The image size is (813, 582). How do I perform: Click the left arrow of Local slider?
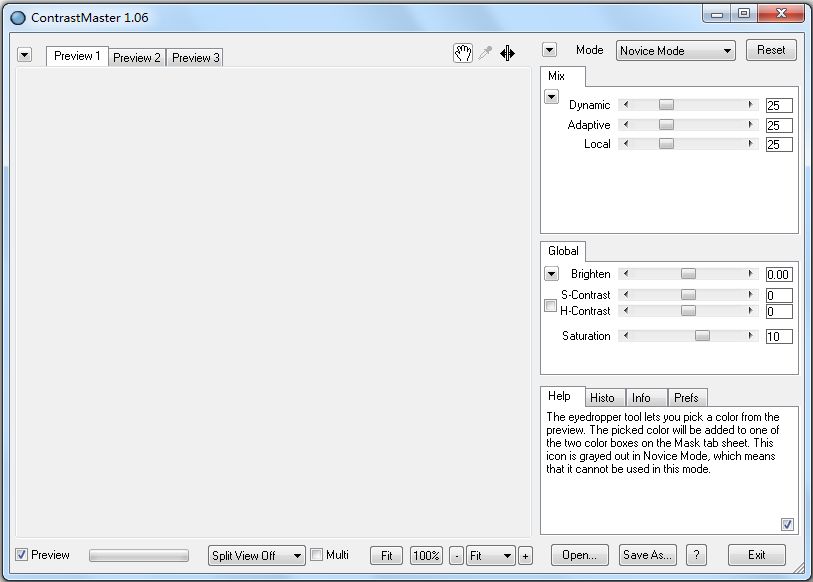tap(626, 144)
